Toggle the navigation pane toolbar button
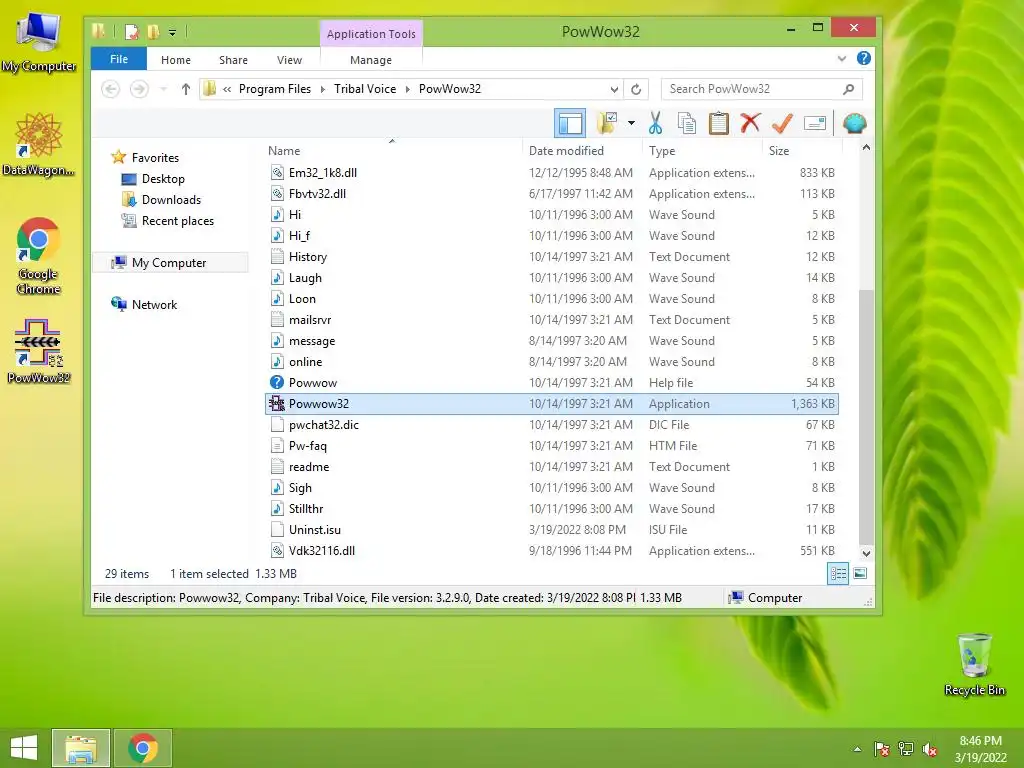1024x768 pixels. point(569,123)
